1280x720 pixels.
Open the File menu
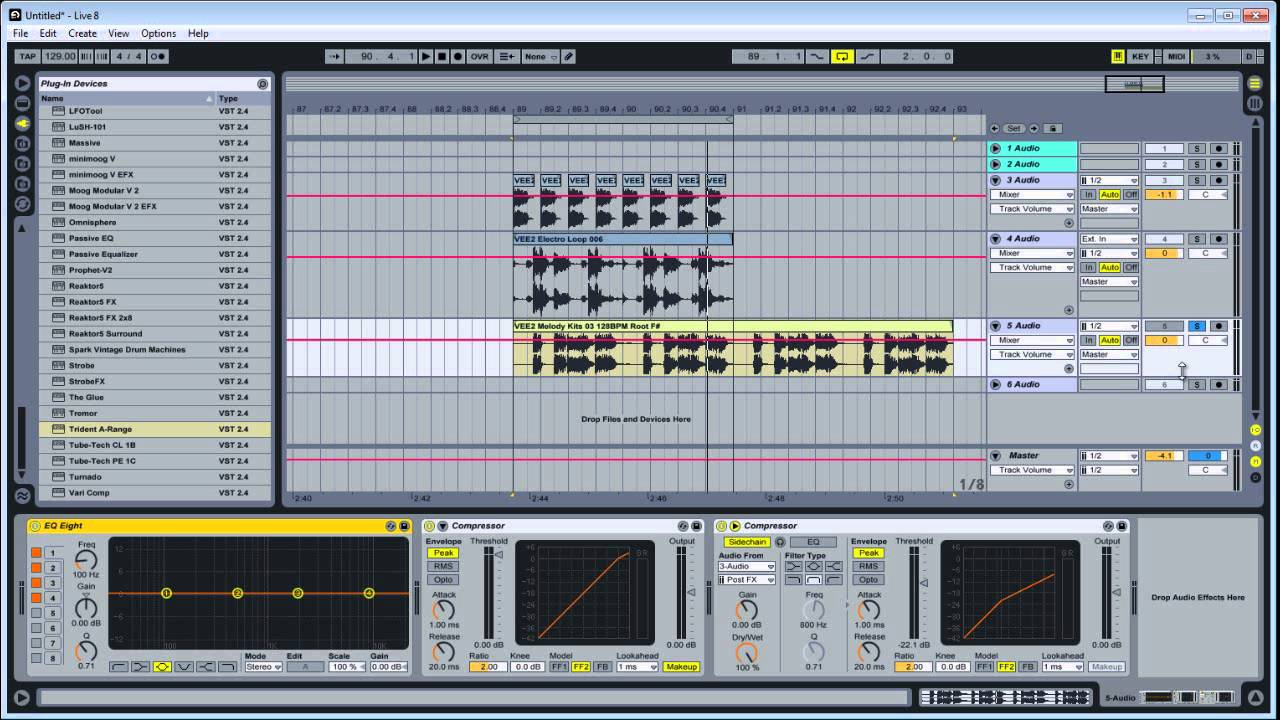[20, 33]
